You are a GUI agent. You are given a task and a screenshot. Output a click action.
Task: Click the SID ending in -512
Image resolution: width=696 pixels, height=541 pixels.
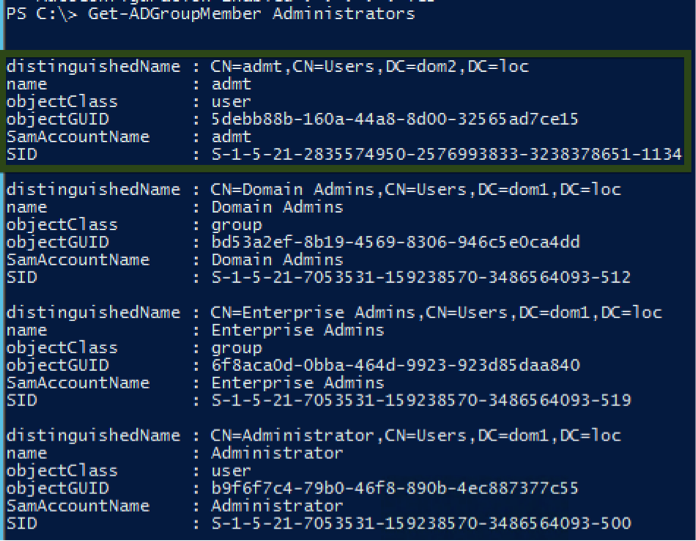(x=420, y=277)
